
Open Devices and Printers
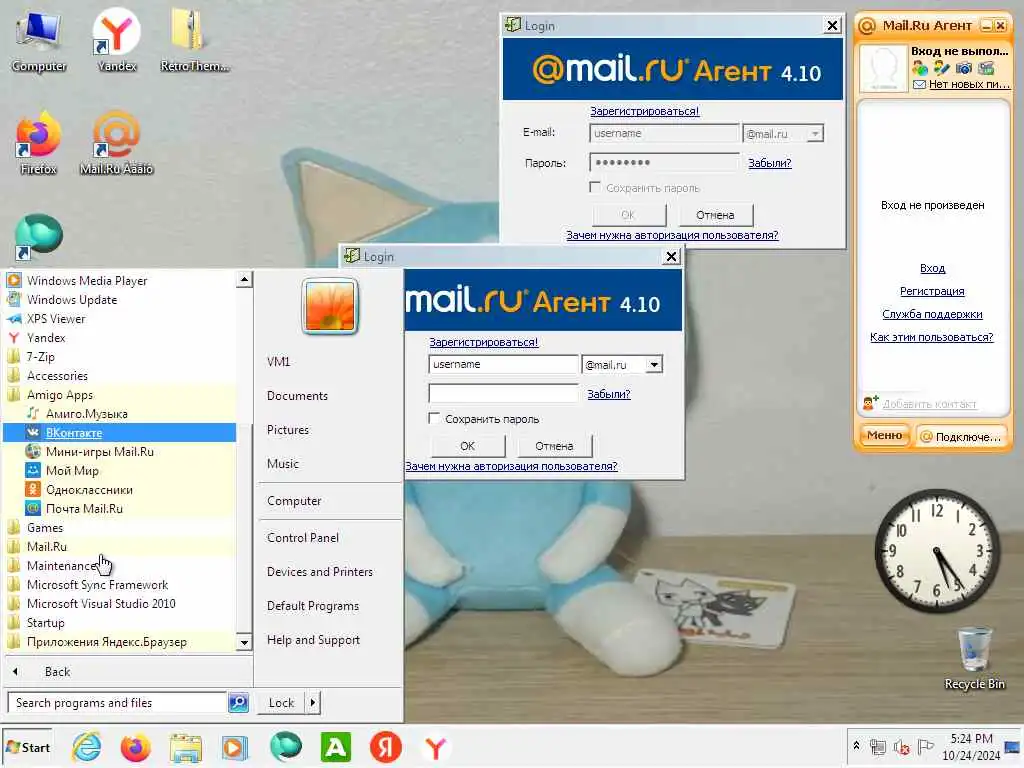320,571
